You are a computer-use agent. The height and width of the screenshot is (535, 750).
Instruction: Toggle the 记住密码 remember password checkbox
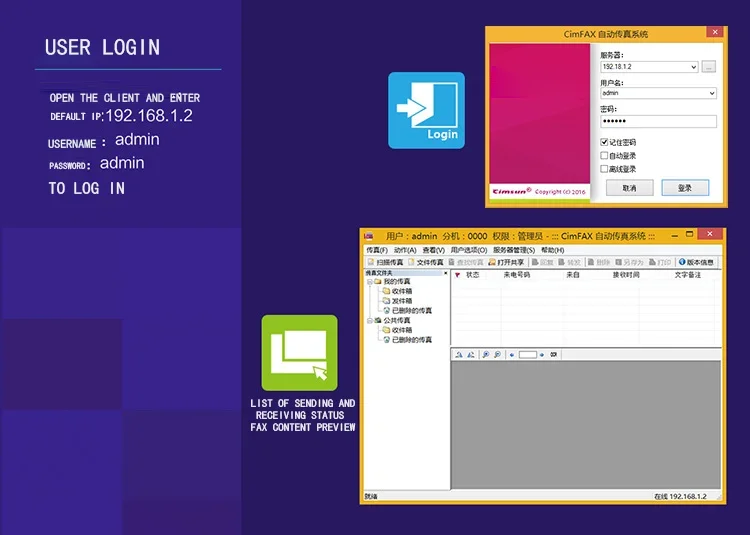[x=604, y=142]
